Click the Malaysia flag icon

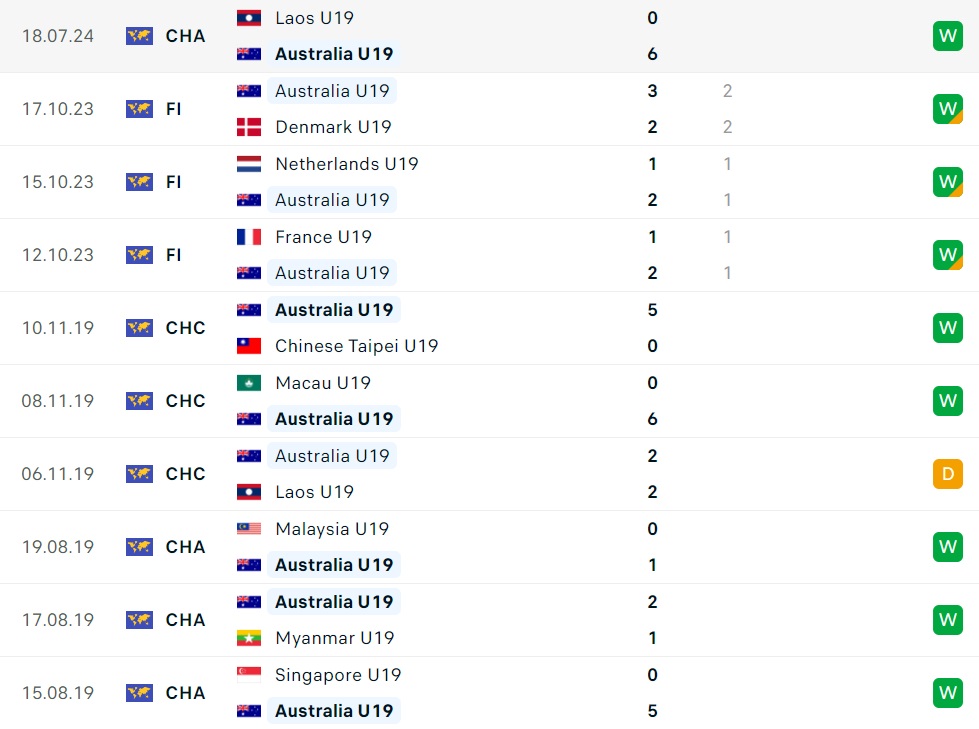(x=248, y=528)
